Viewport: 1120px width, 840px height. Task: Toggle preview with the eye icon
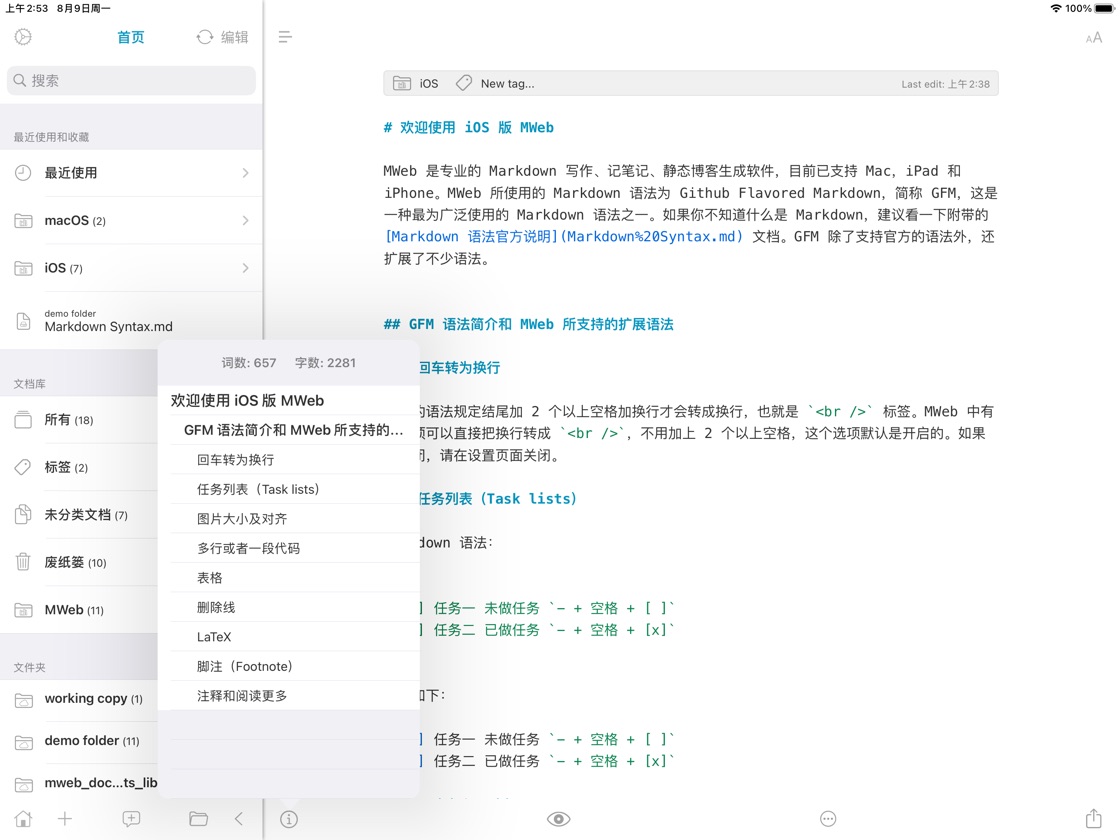pos(559,819)
